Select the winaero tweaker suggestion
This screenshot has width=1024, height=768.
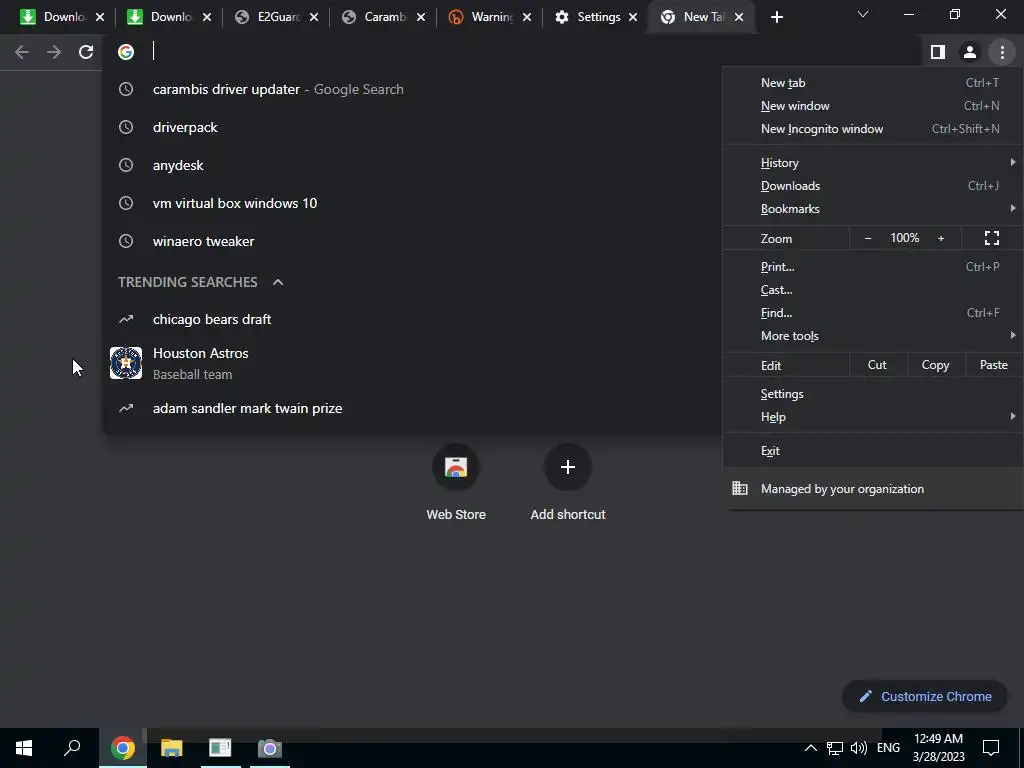click(x=413, y=241)
